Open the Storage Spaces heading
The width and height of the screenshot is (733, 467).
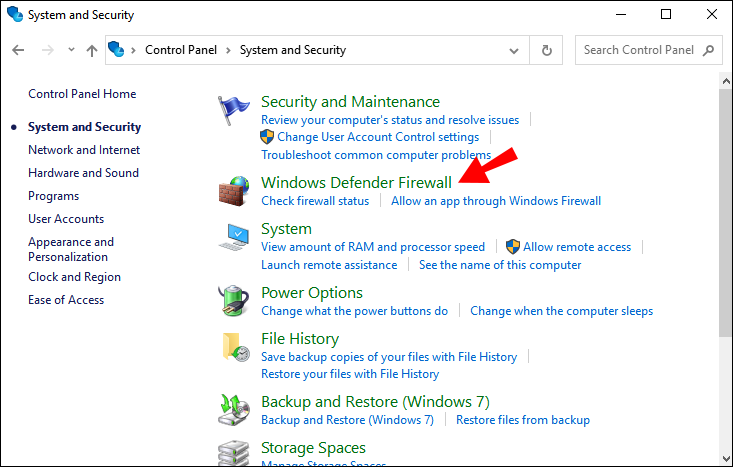[x=313, y=448]
